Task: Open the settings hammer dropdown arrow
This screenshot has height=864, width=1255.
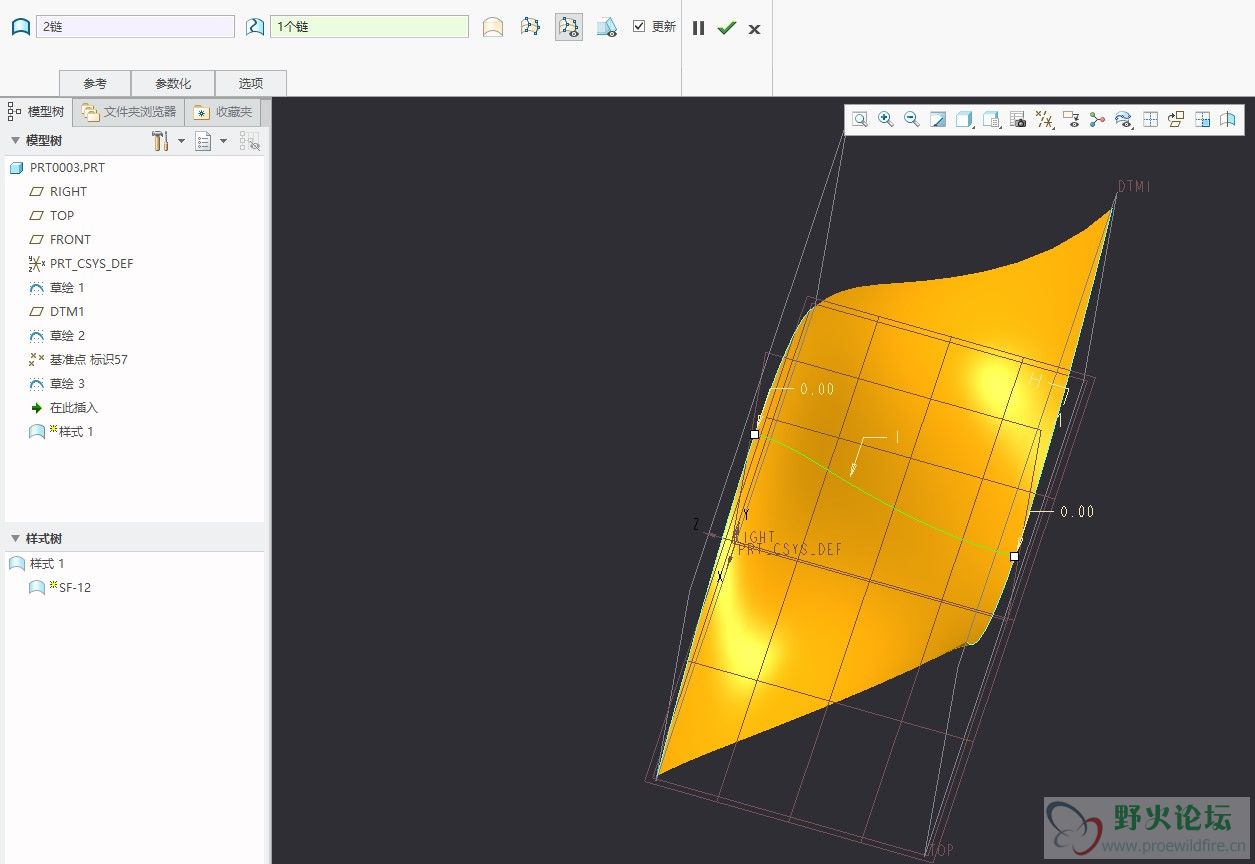Action: click(x=181, y=141)
